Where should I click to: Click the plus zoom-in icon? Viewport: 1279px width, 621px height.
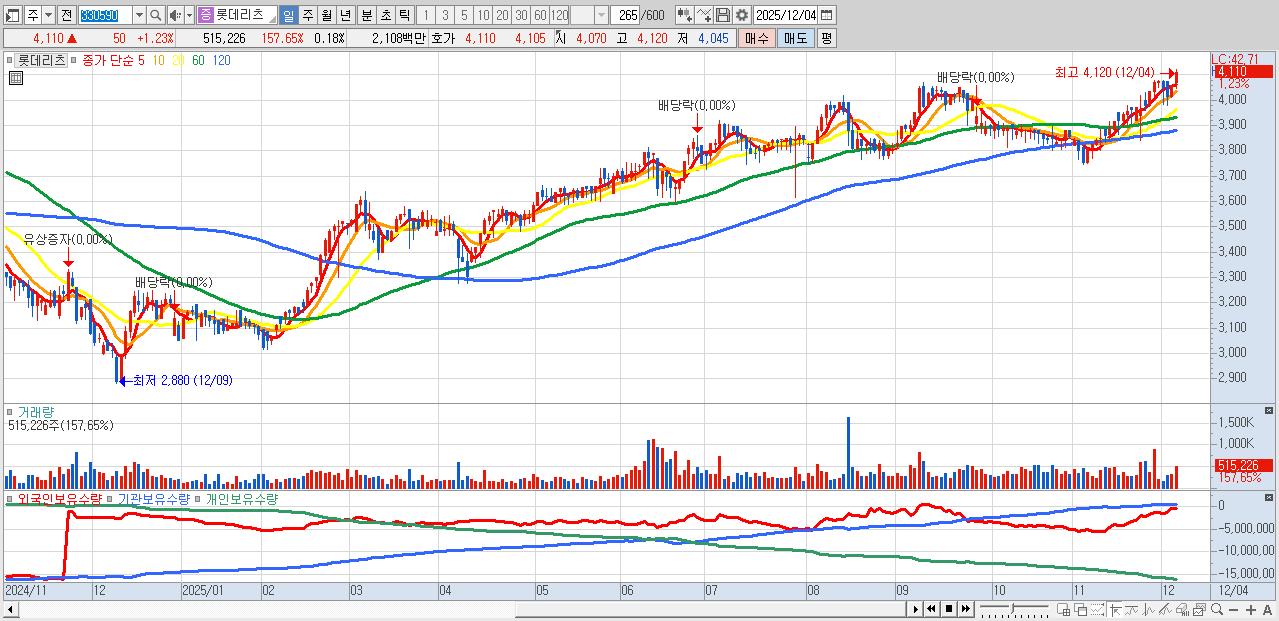click(1251, 609)
